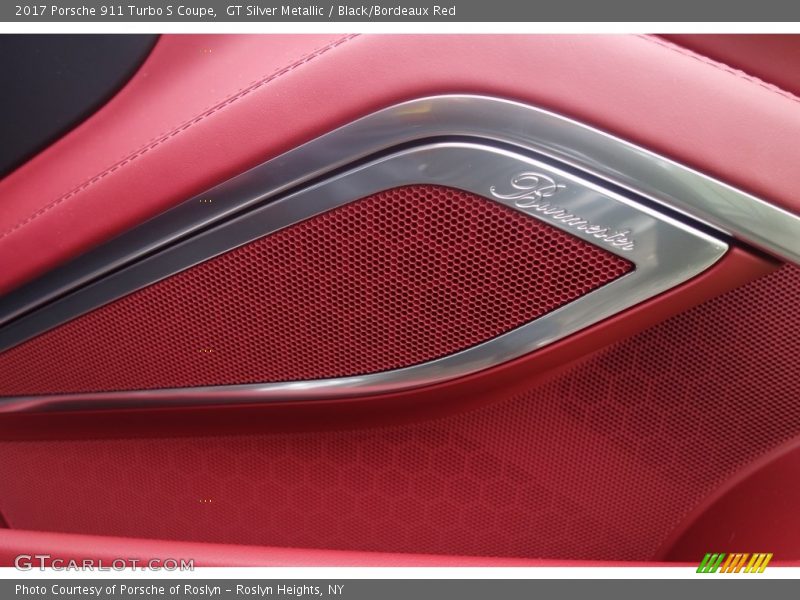Click the 'GT Silver Metallic / Black/Bordeaux Red' caption text
This screenshot has width=800, height=600.
coord(341,11)
